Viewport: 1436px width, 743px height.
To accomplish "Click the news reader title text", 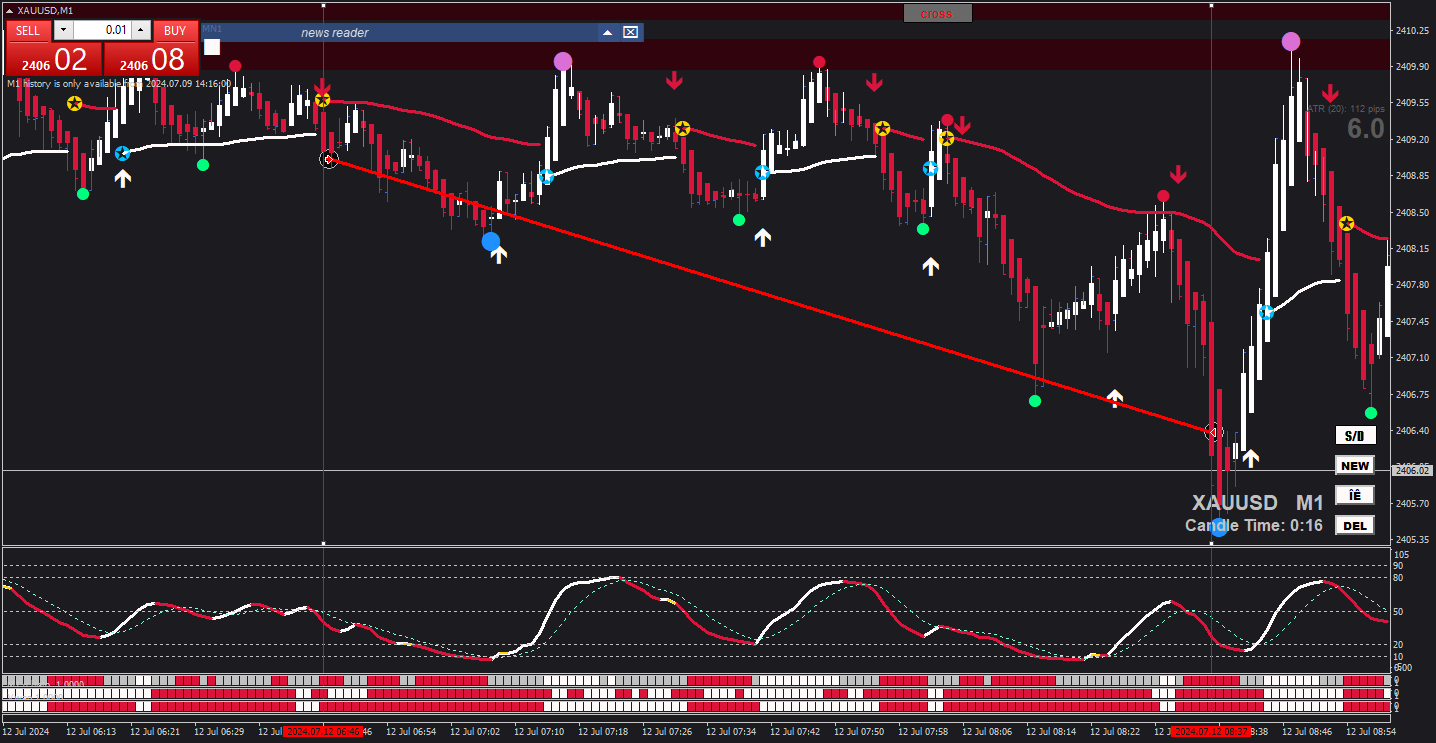I will [335, 32].
